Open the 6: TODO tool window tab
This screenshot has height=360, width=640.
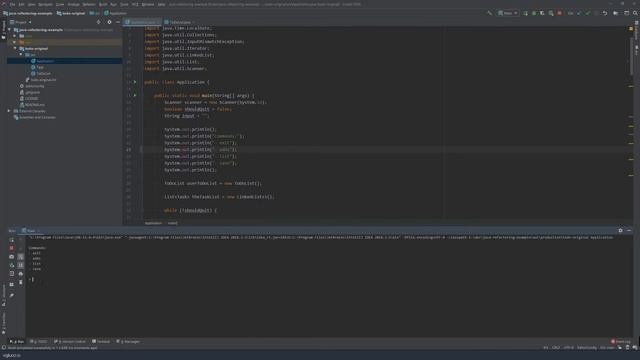point(39,342)
